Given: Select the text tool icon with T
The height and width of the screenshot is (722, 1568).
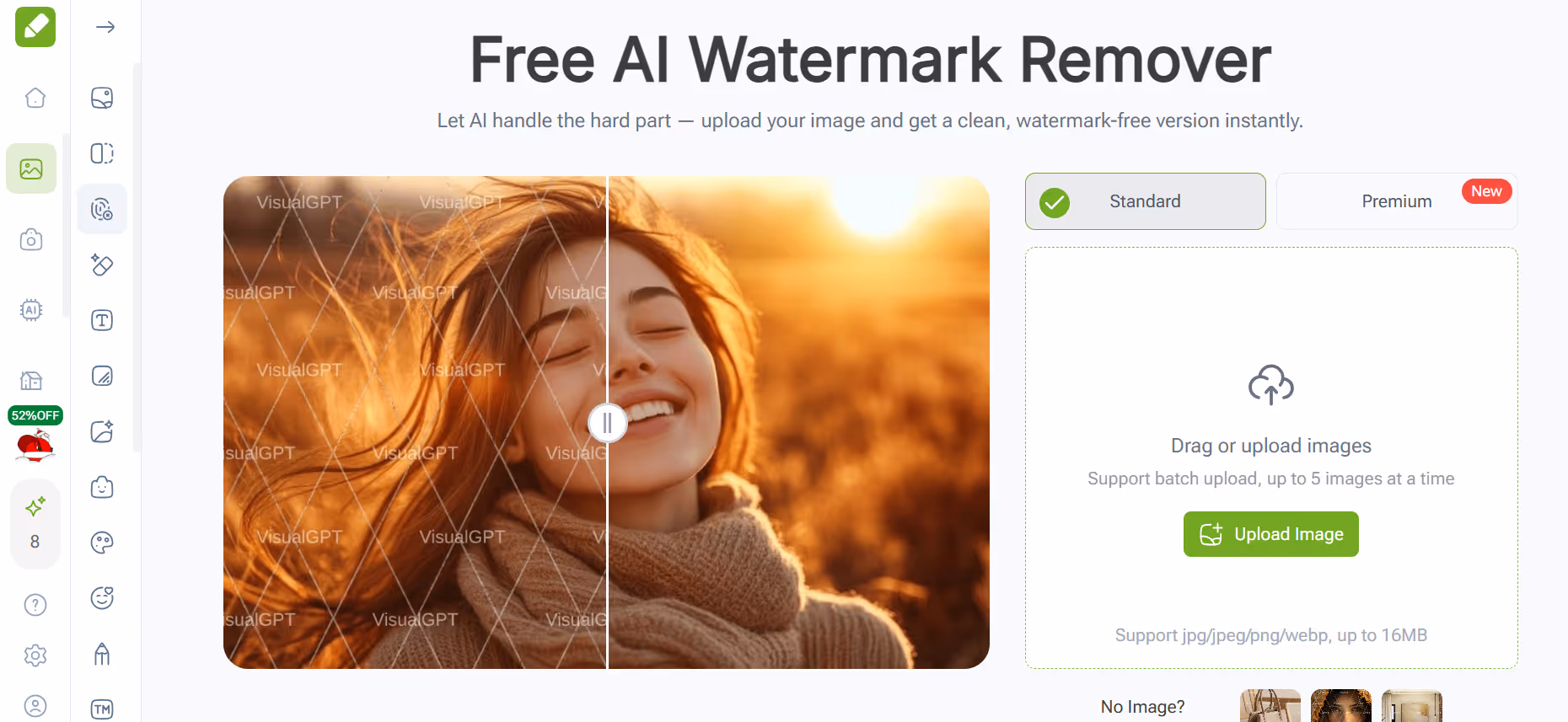Looking at the screenshot, I should point(102,320).
